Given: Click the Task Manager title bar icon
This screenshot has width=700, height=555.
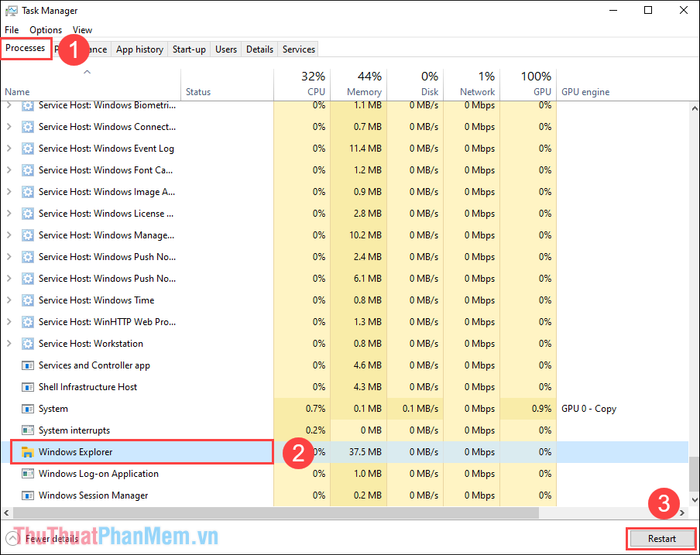Looking at the screenshot, I should click(11, 10).
